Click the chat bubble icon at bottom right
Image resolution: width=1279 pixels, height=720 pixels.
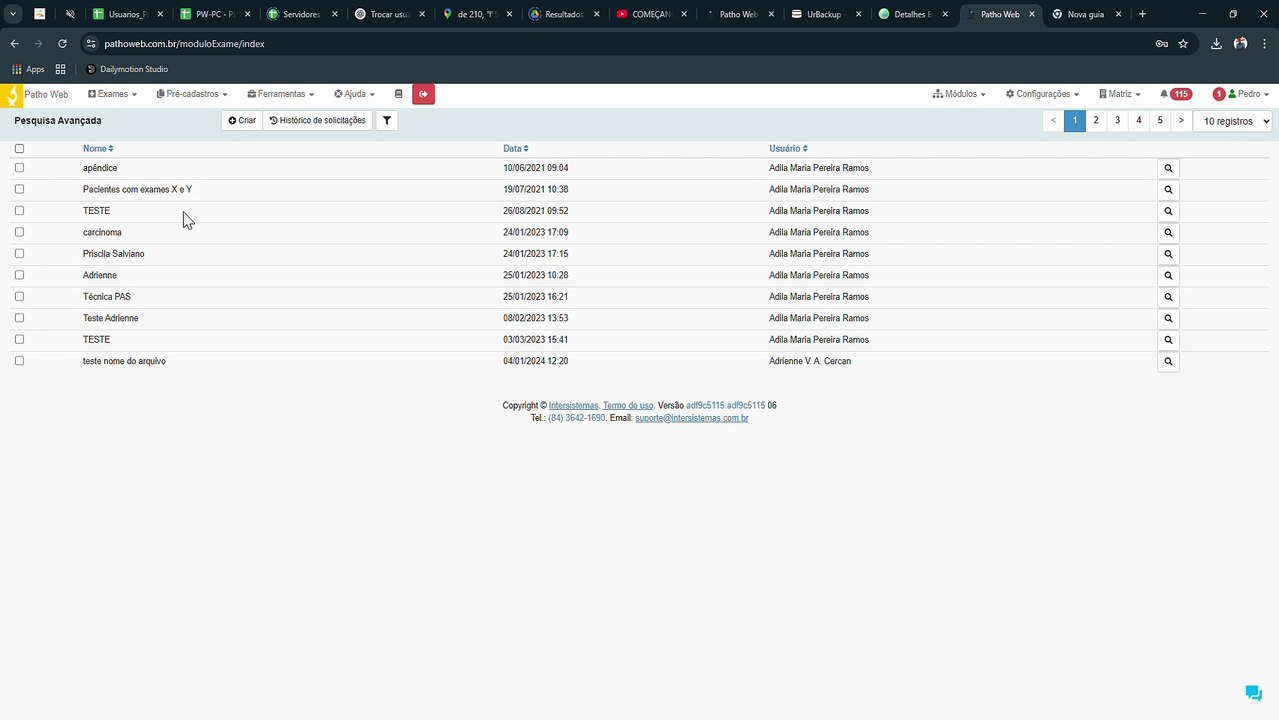1253,693
